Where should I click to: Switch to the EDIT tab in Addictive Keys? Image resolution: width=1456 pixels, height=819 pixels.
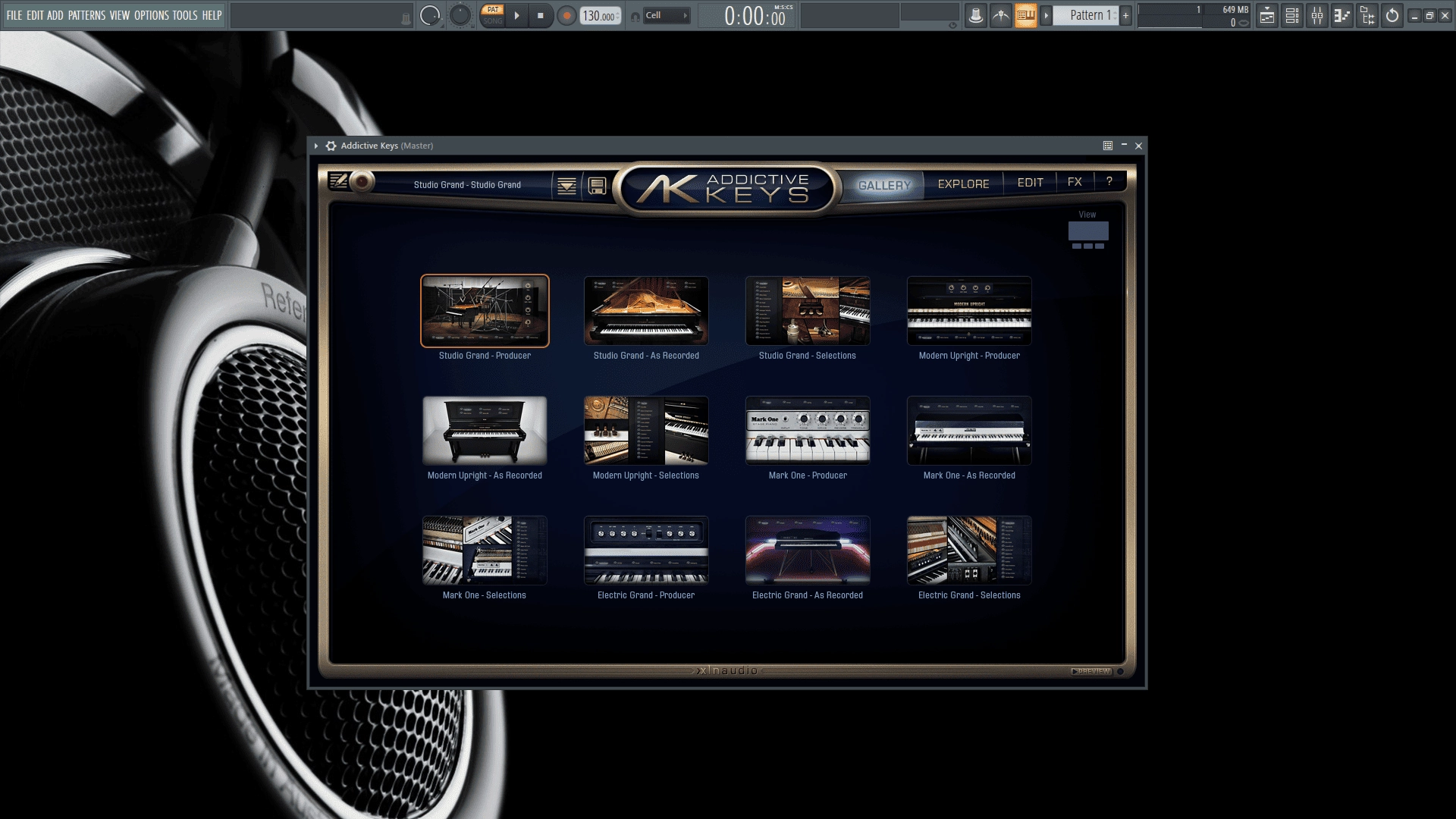point(1030,183)
